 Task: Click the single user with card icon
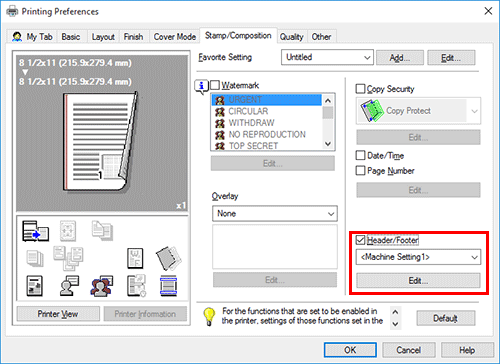[69, 286]
